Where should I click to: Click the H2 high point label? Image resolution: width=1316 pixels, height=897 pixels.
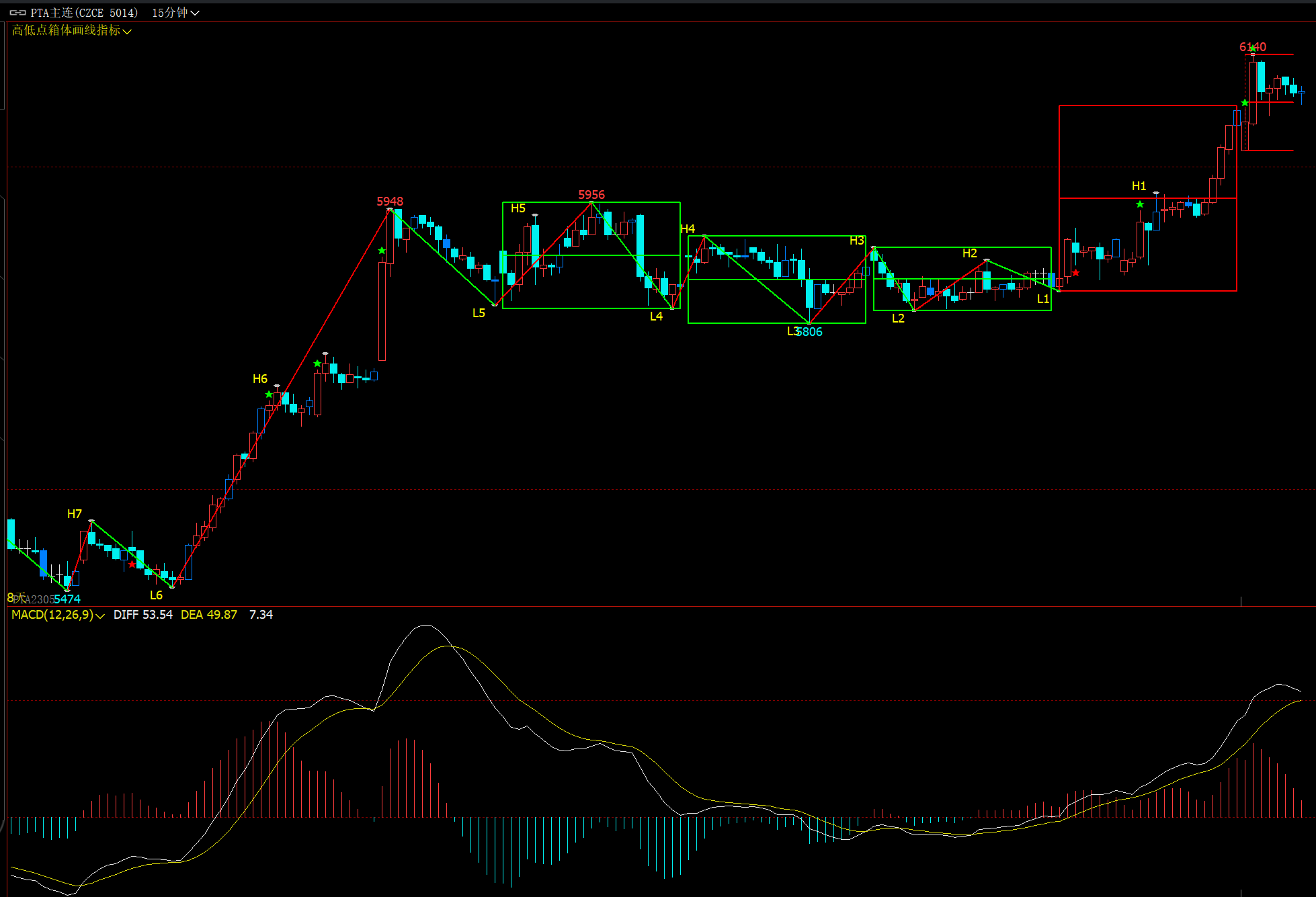(x=969, y=253)
